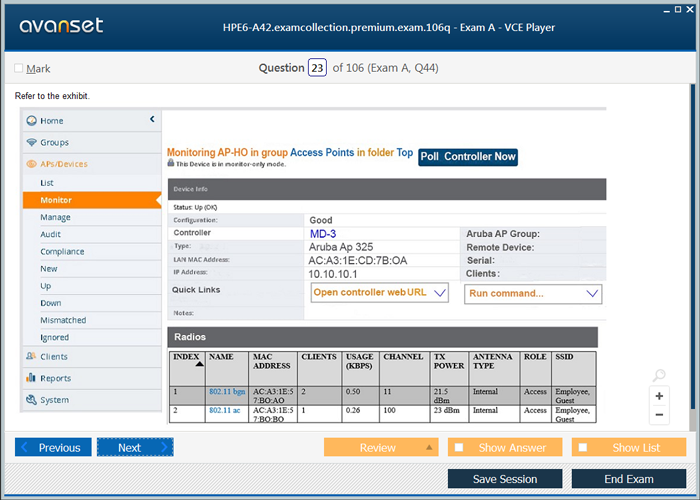The image size is (700, 500).
Task: Click the Home dashboard icon in sidebar
Action: pyautogui.click(x=31, y=121)
